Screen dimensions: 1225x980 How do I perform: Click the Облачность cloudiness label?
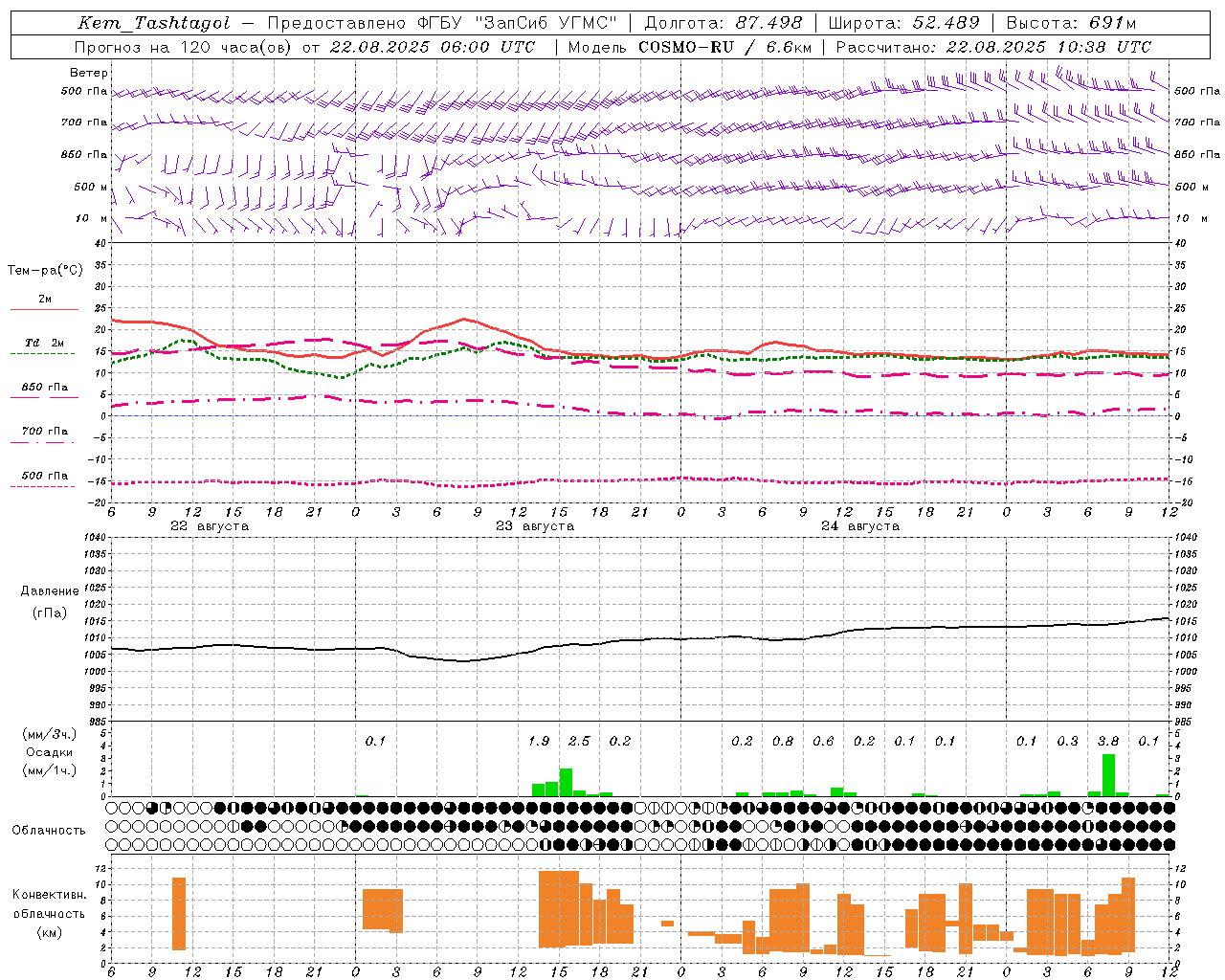pyautogui.click(x=49, y=831)
